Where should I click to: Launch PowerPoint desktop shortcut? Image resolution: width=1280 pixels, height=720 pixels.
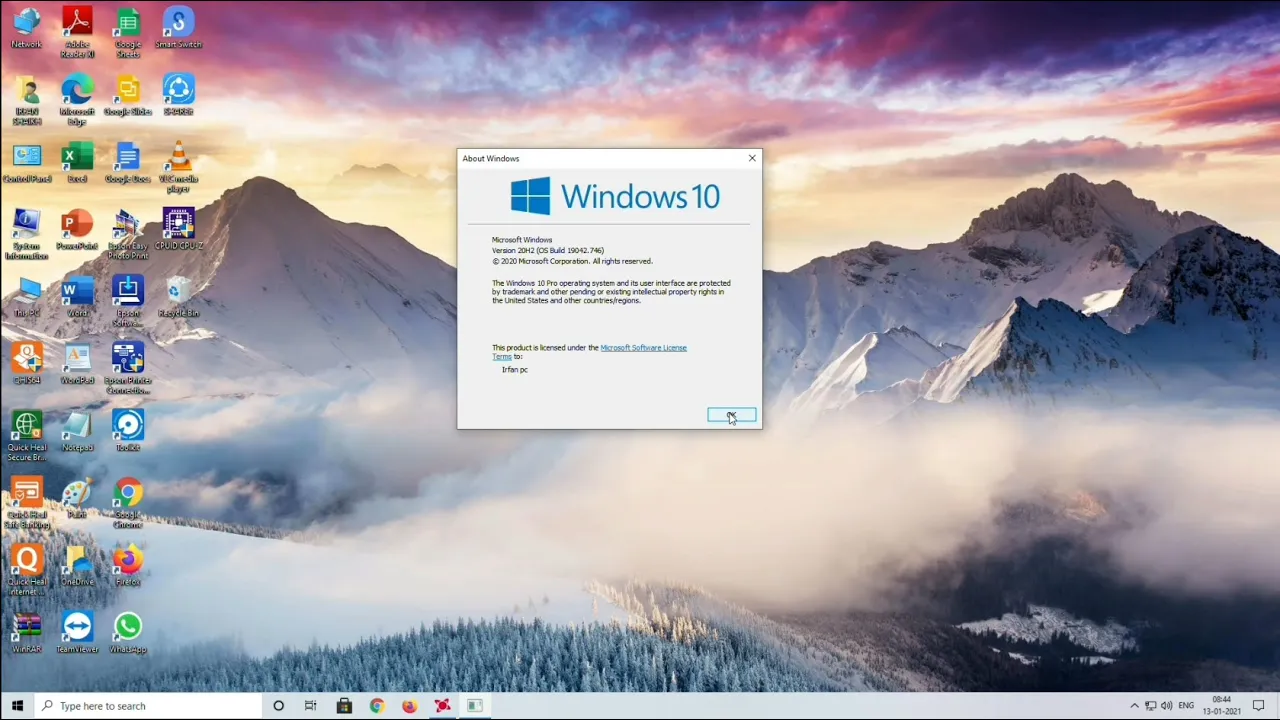[77, 230]
